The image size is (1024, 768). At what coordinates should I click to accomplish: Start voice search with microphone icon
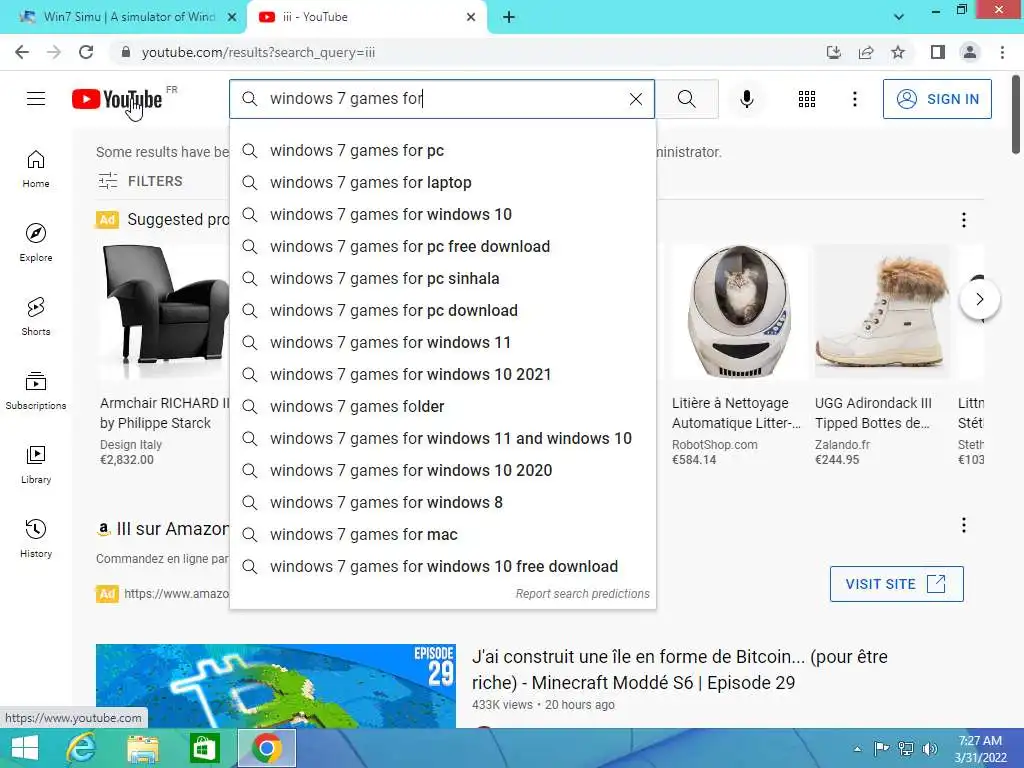click(747, 99)
